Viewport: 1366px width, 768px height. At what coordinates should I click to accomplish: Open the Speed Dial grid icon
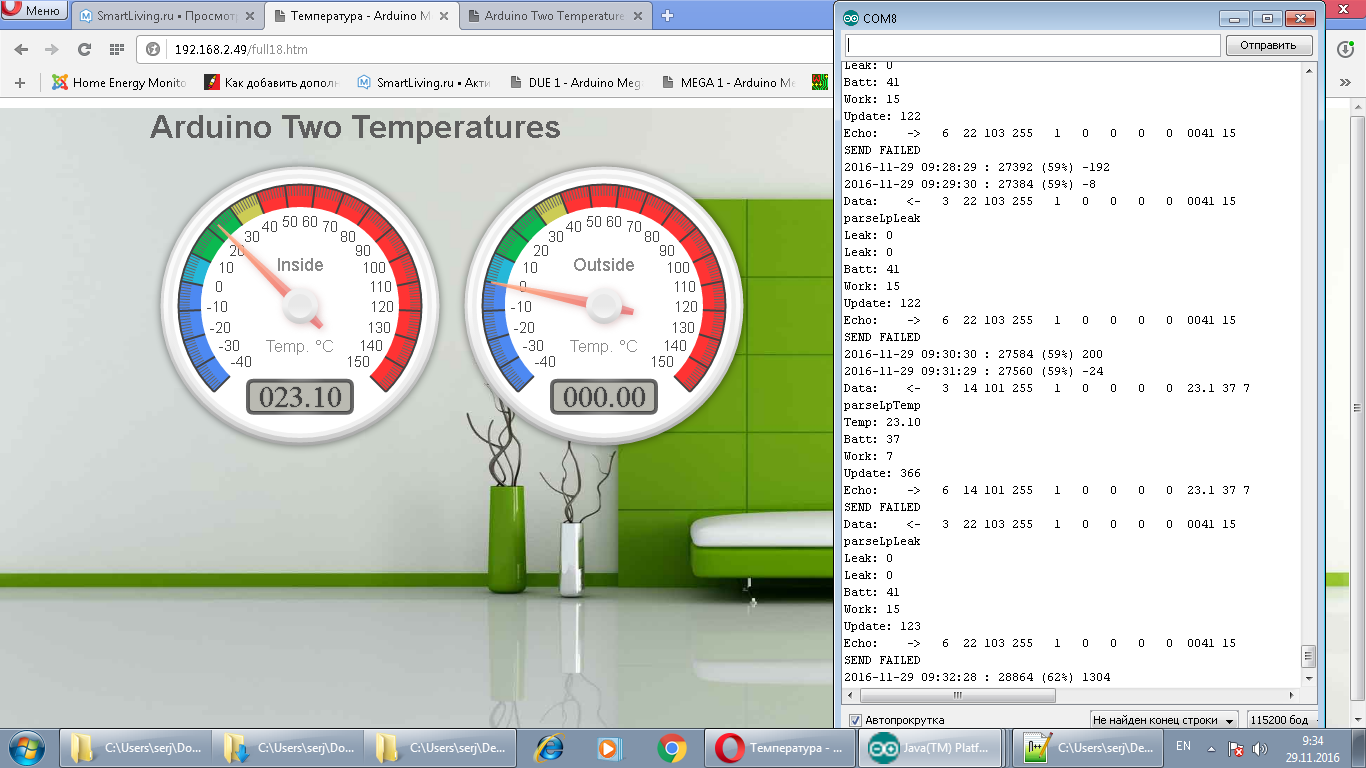pos(117,49)
